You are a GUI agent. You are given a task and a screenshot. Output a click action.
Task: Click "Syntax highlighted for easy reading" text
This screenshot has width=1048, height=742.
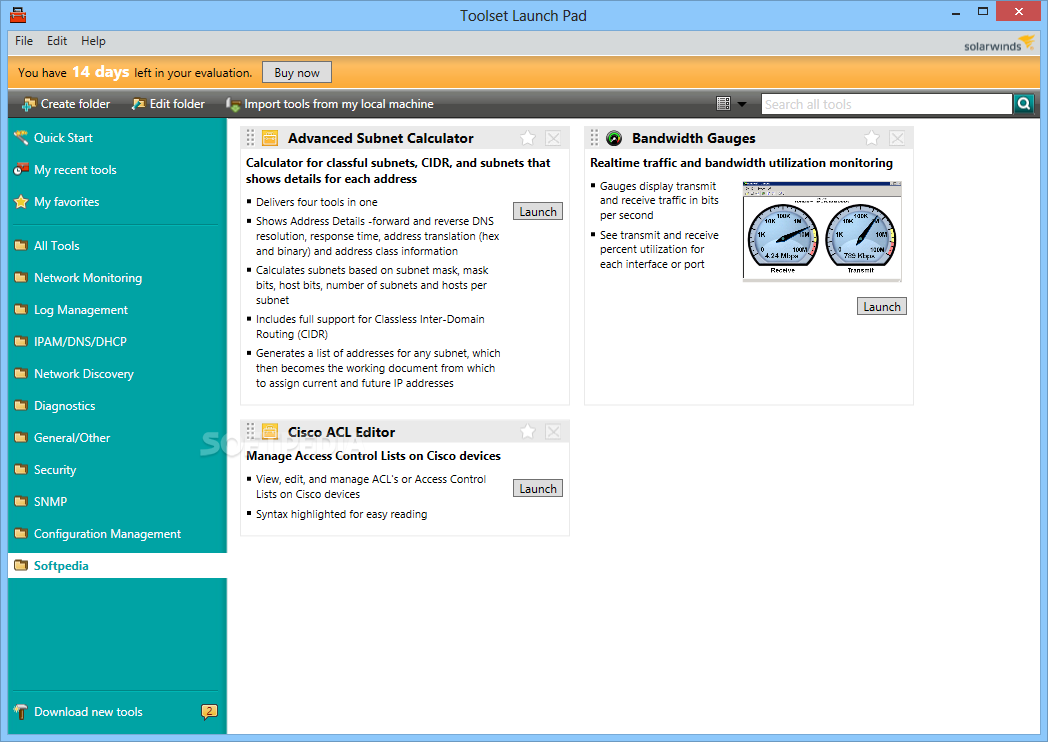tap(342, 514)
